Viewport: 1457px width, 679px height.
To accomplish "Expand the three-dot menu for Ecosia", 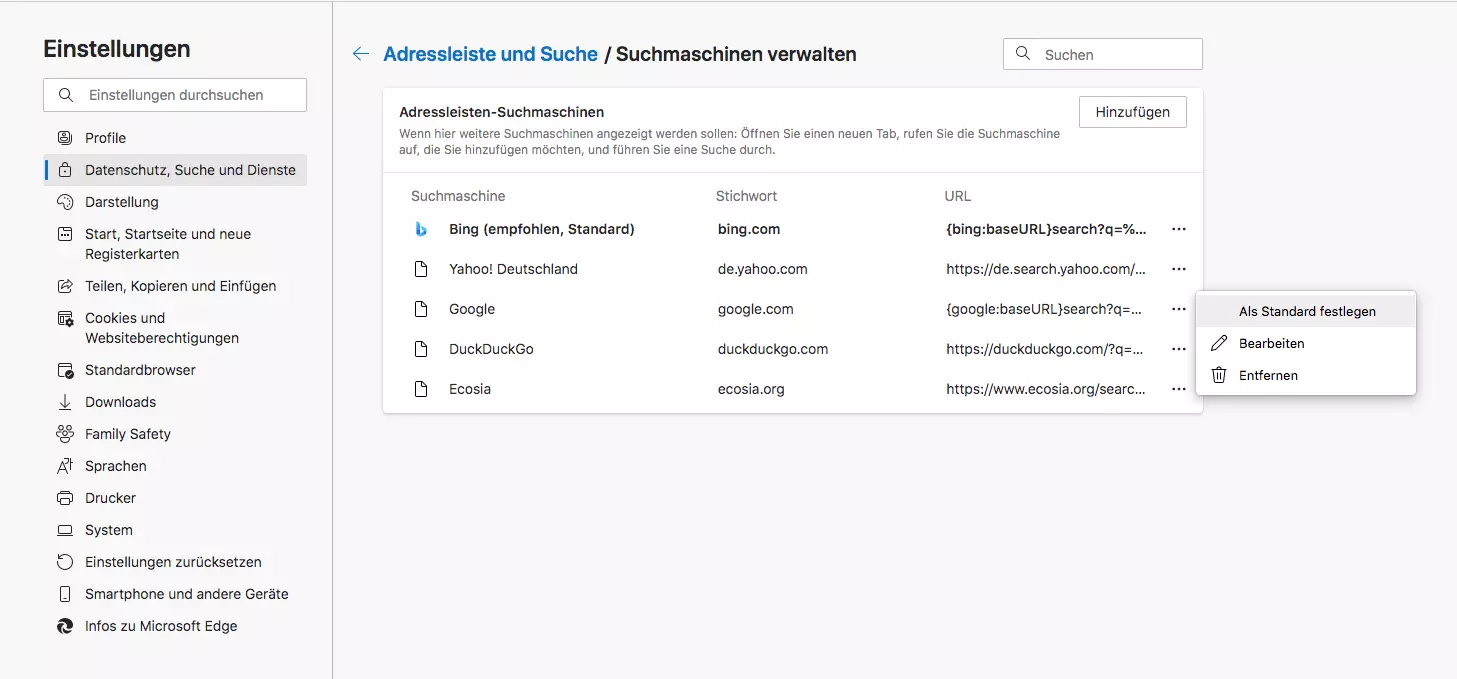I will pyautogui.click(x=1179, y=389).
